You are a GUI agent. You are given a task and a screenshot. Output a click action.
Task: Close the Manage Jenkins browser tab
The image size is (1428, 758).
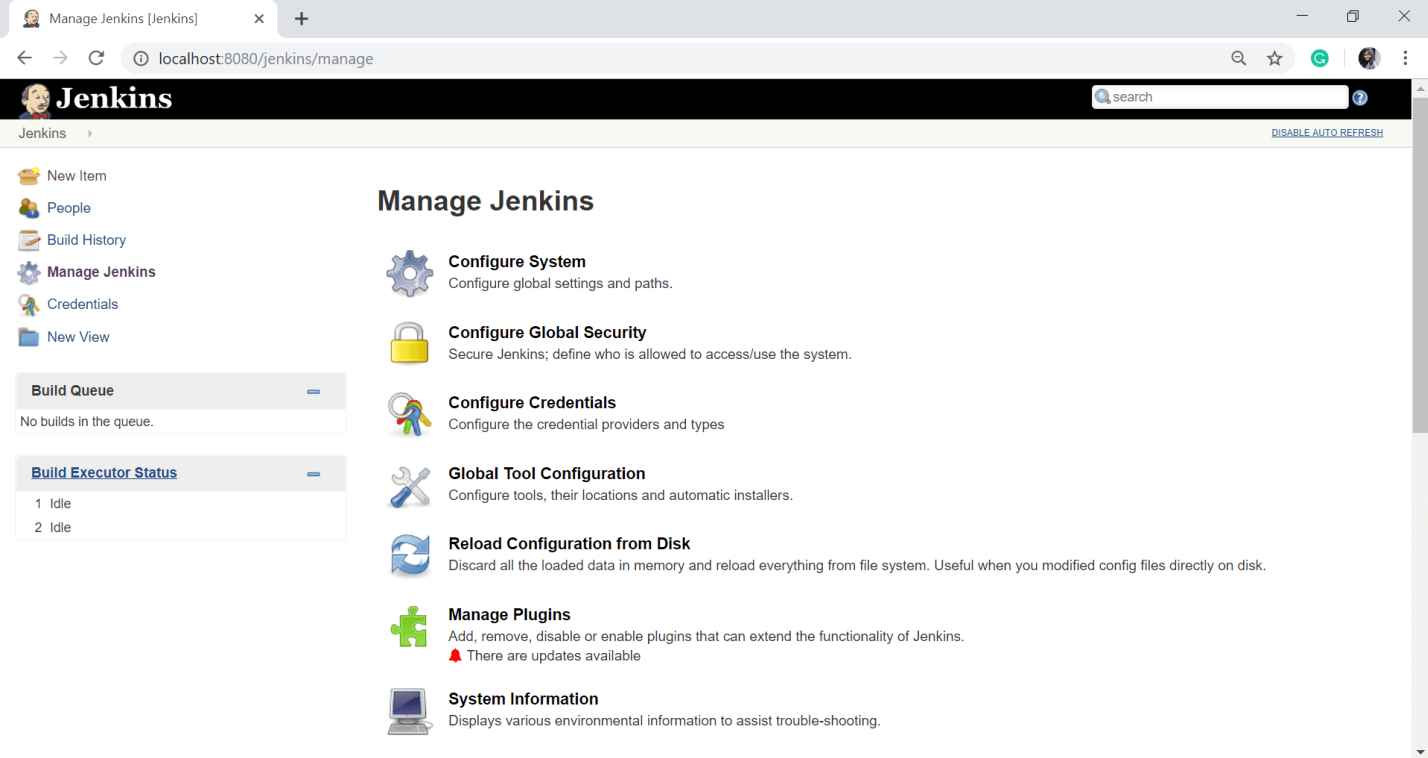click(x=259, y=19)
